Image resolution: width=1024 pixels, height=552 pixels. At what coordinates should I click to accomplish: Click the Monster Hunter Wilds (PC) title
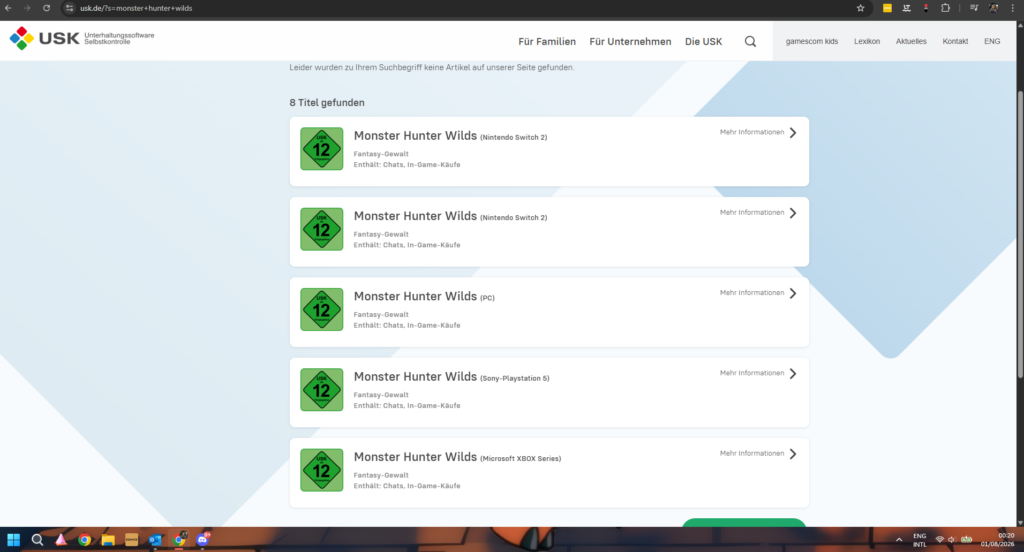coord(424,297)
